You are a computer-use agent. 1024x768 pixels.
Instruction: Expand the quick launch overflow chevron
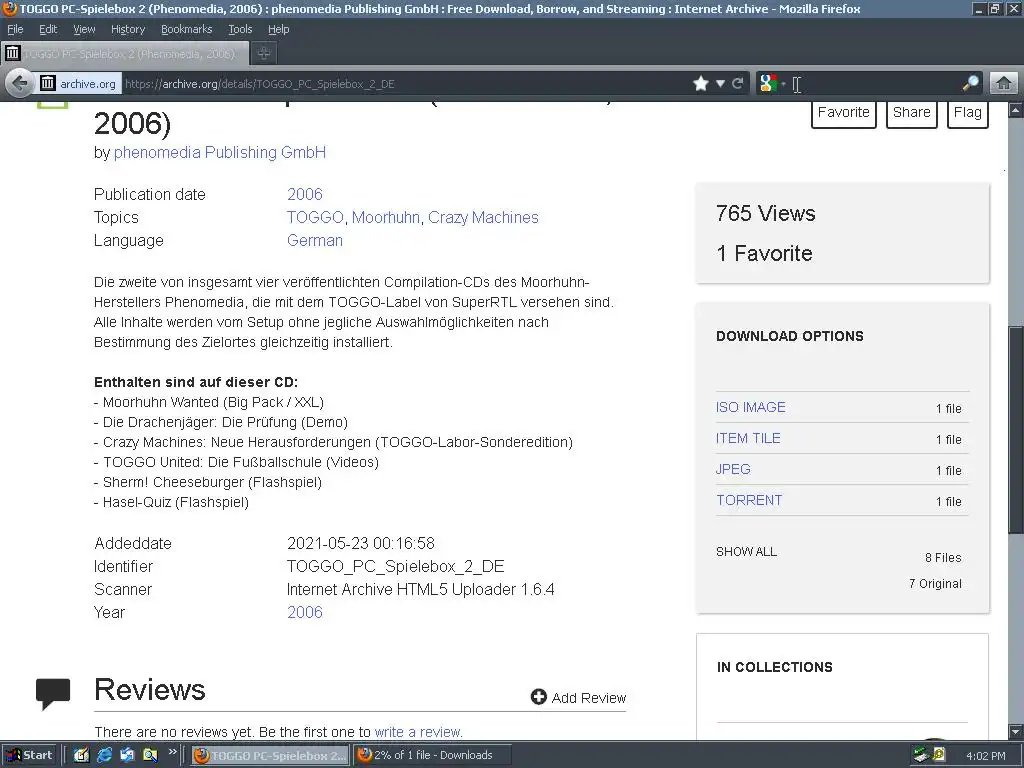[x=172, y=752]
